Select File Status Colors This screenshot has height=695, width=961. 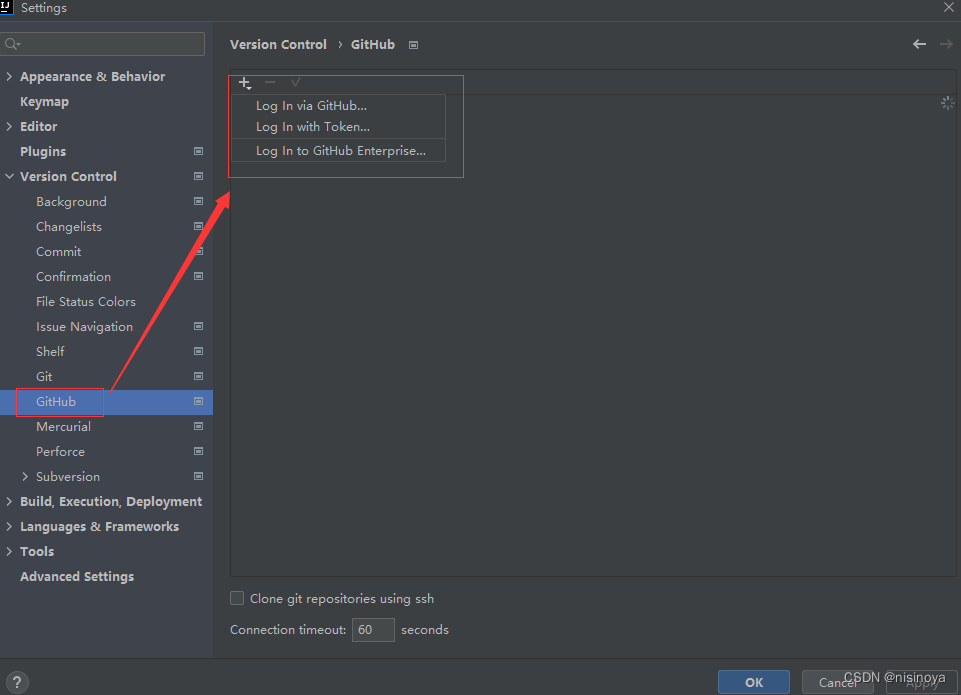86,302
